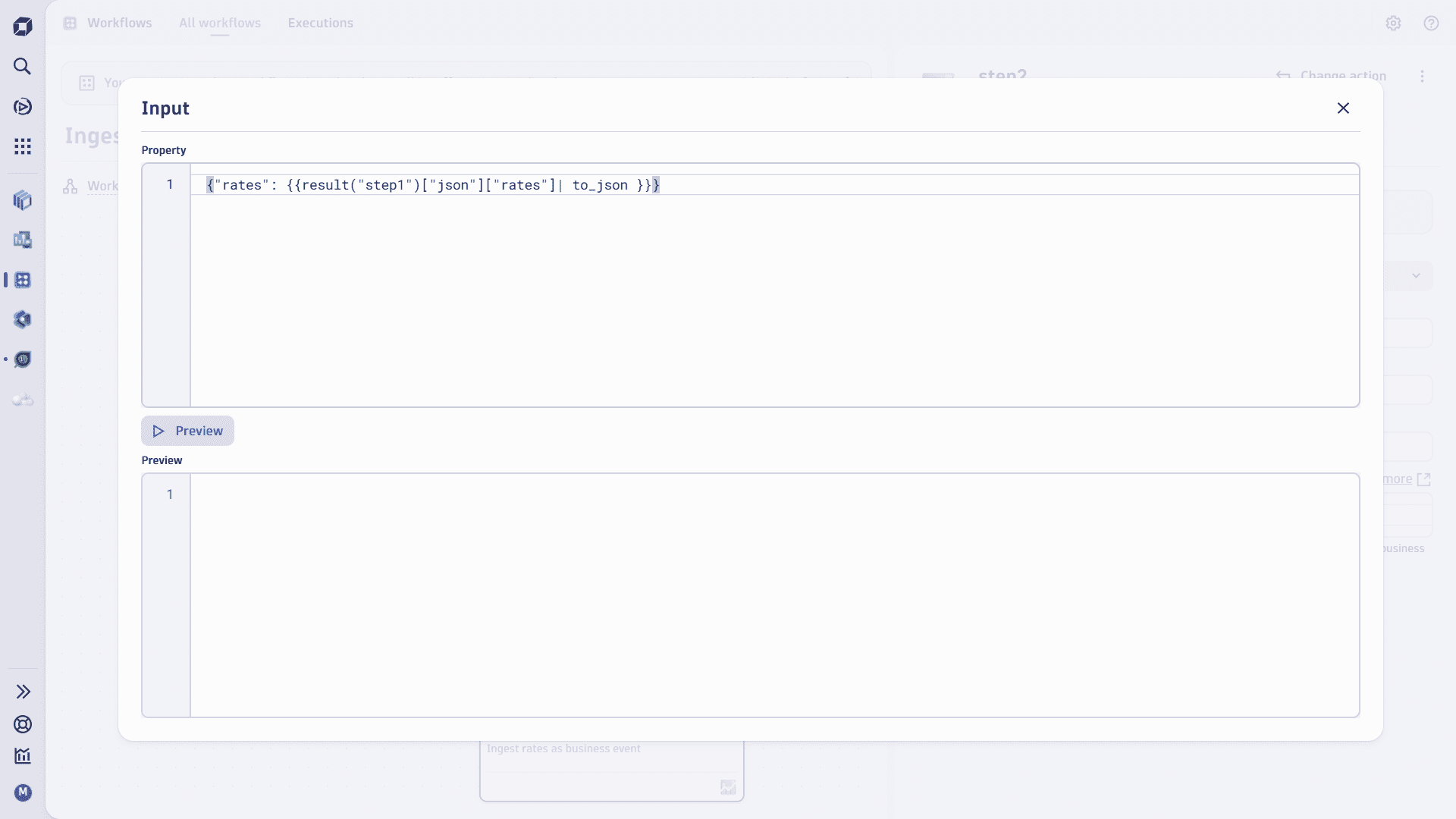This screenshot has width=1456, height=819.
Task: Open the apps grid launcher
Action: (x=23, y=146)
